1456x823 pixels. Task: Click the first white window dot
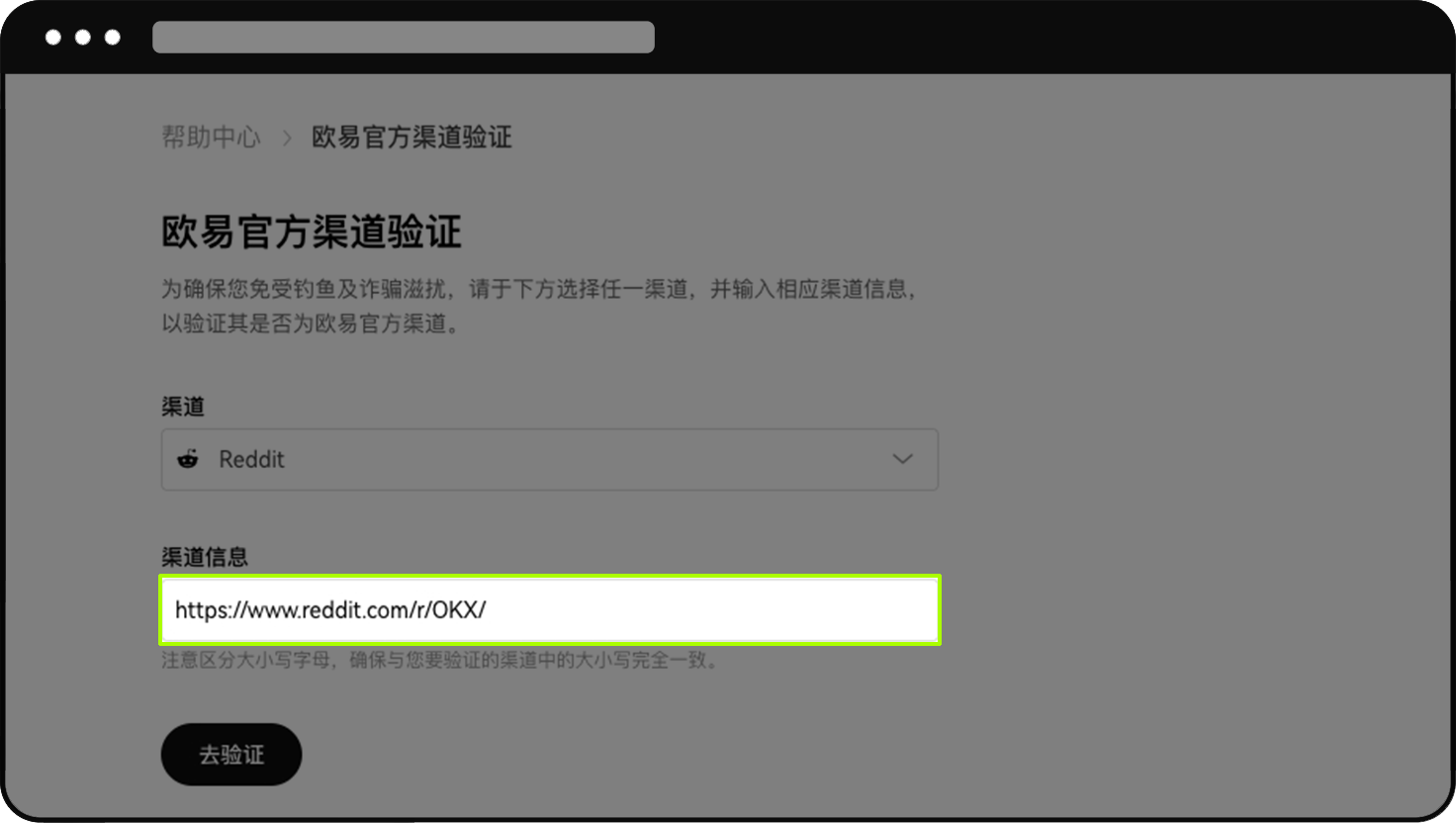53,38
